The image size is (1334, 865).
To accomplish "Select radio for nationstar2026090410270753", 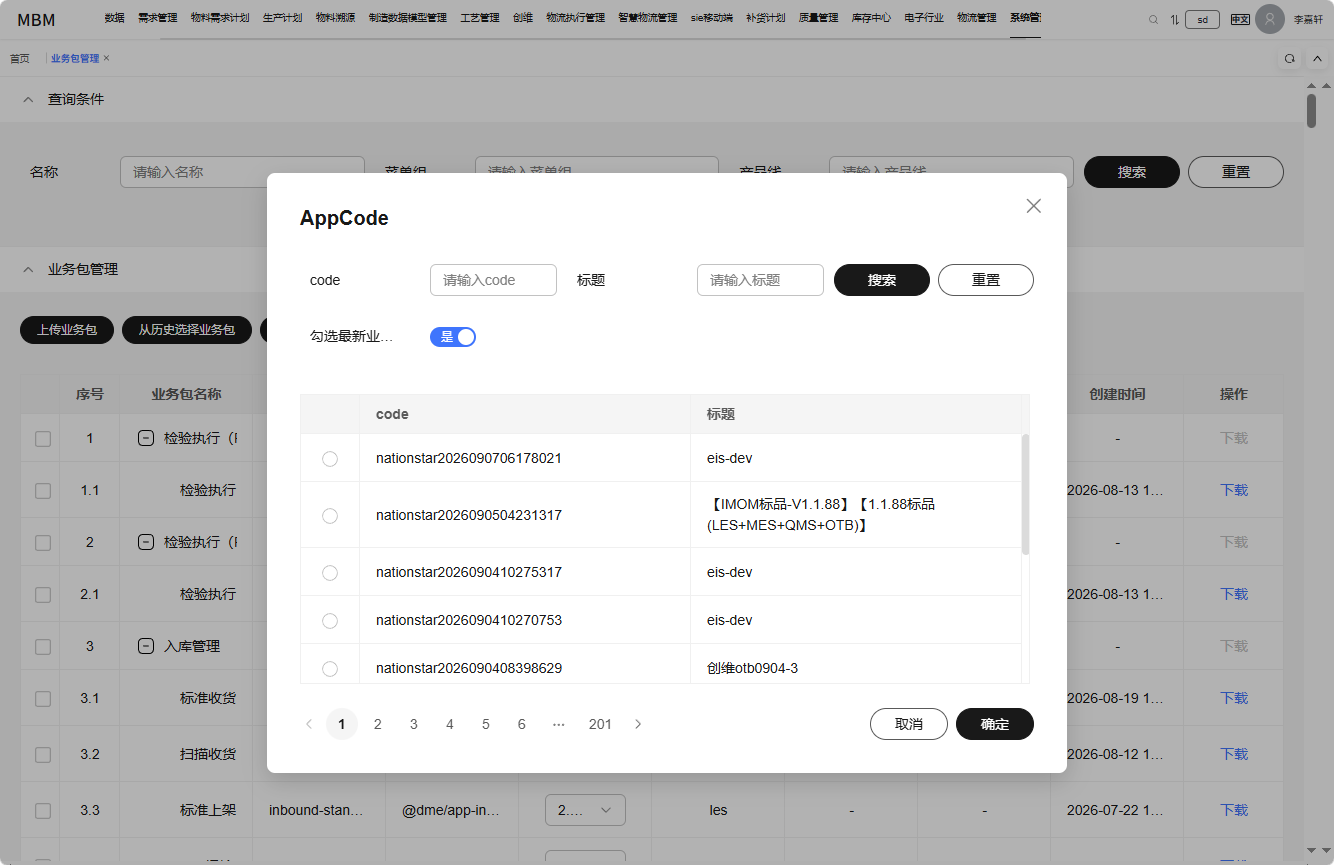I will [x=330, y=621].
